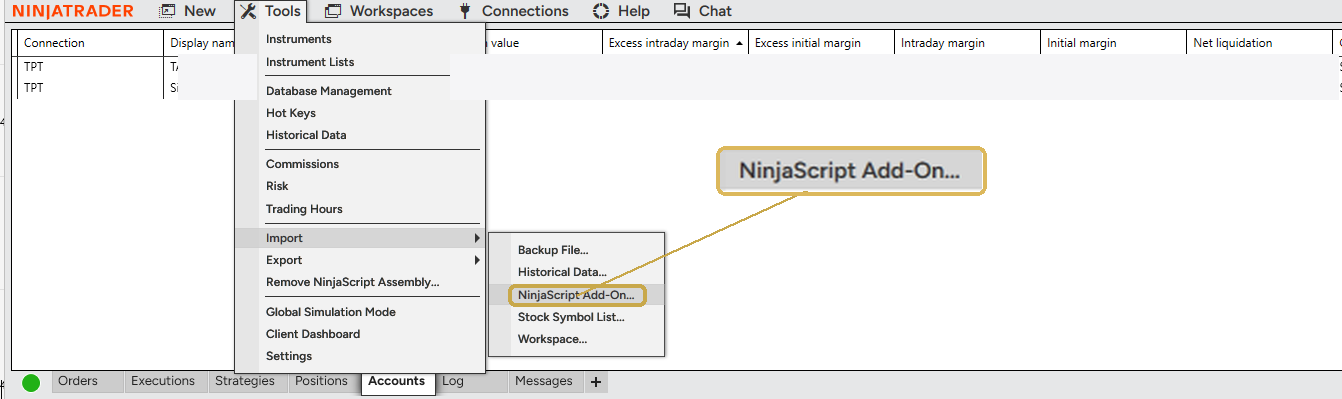
Task: Click the green connection status indicator
Action: (31, 383)
